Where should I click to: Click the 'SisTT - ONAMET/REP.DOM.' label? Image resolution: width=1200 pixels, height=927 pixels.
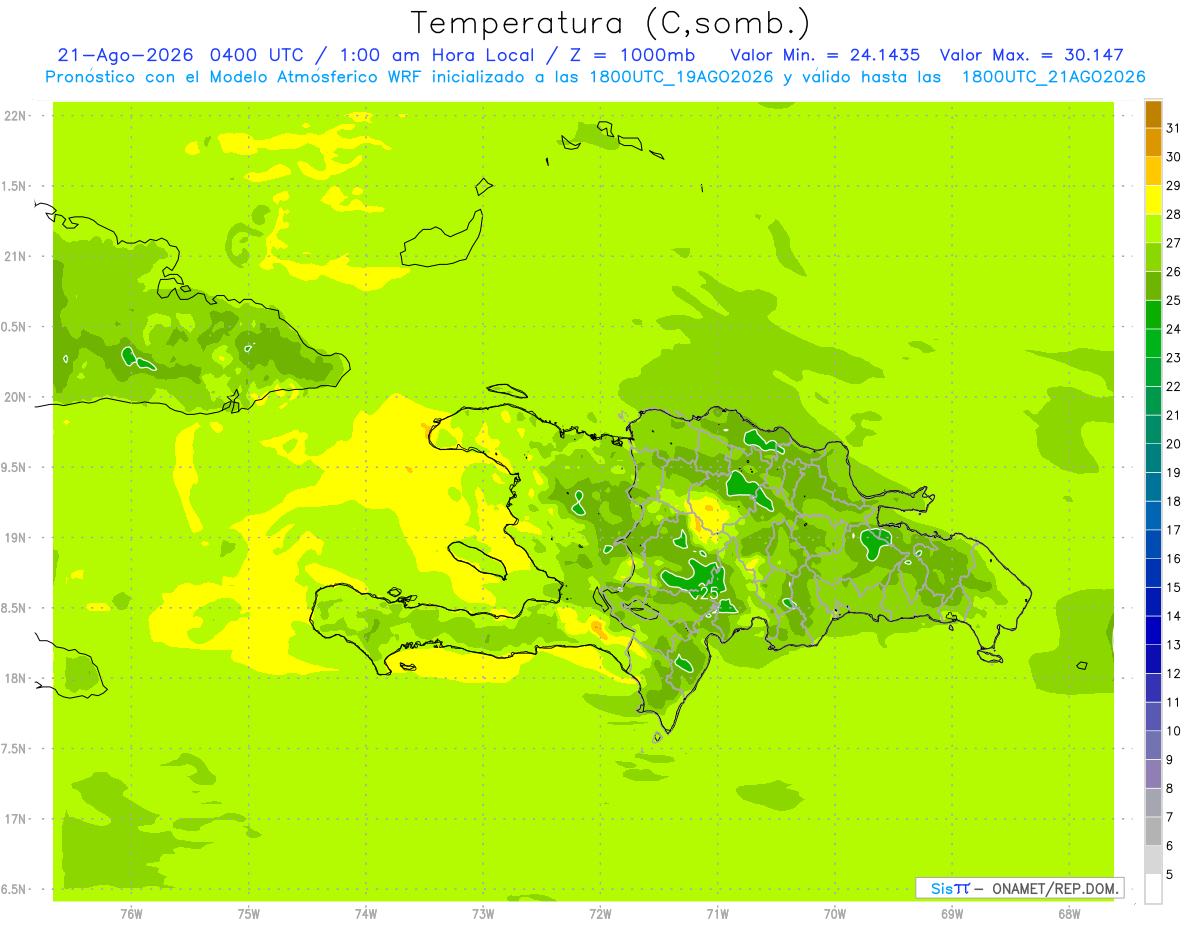point(1020,888)
